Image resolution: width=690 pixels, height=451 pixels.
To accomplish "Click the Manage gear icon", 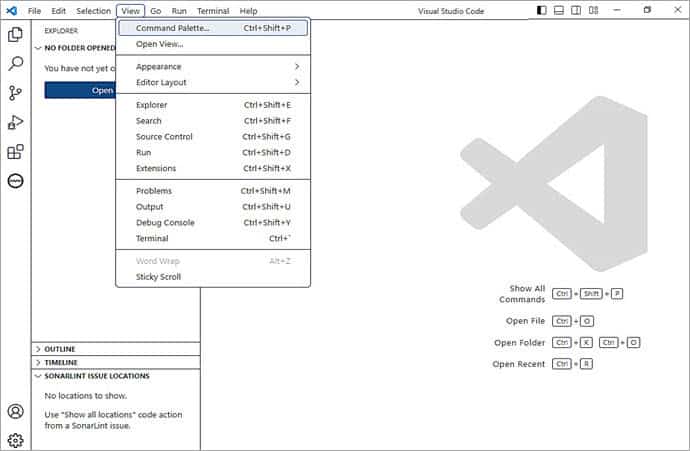I will [15, 440].
